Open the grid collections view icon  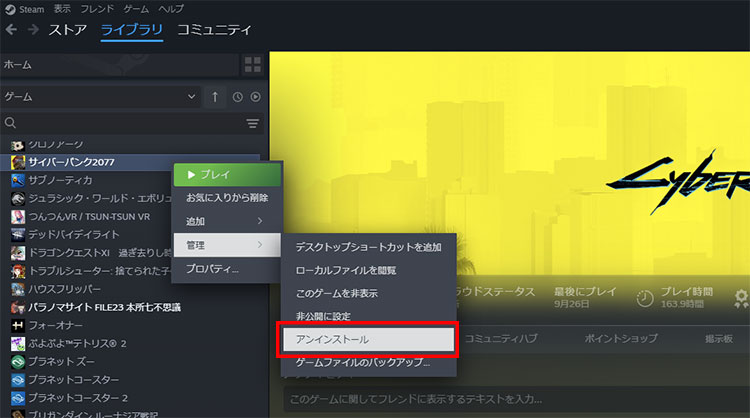(253, 64)
